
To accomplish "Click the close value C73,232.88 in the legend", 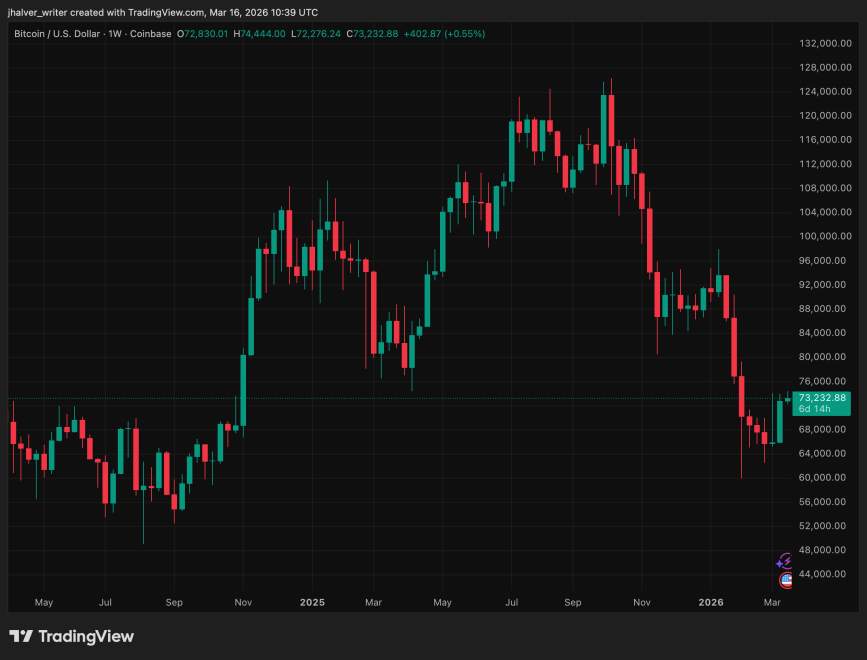I will (373, 33).
